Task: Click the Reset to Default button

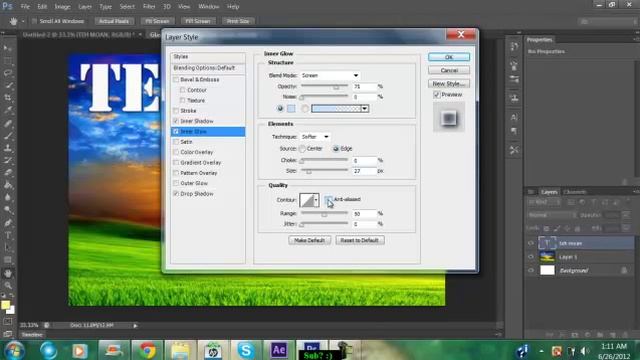Action: 360,240
